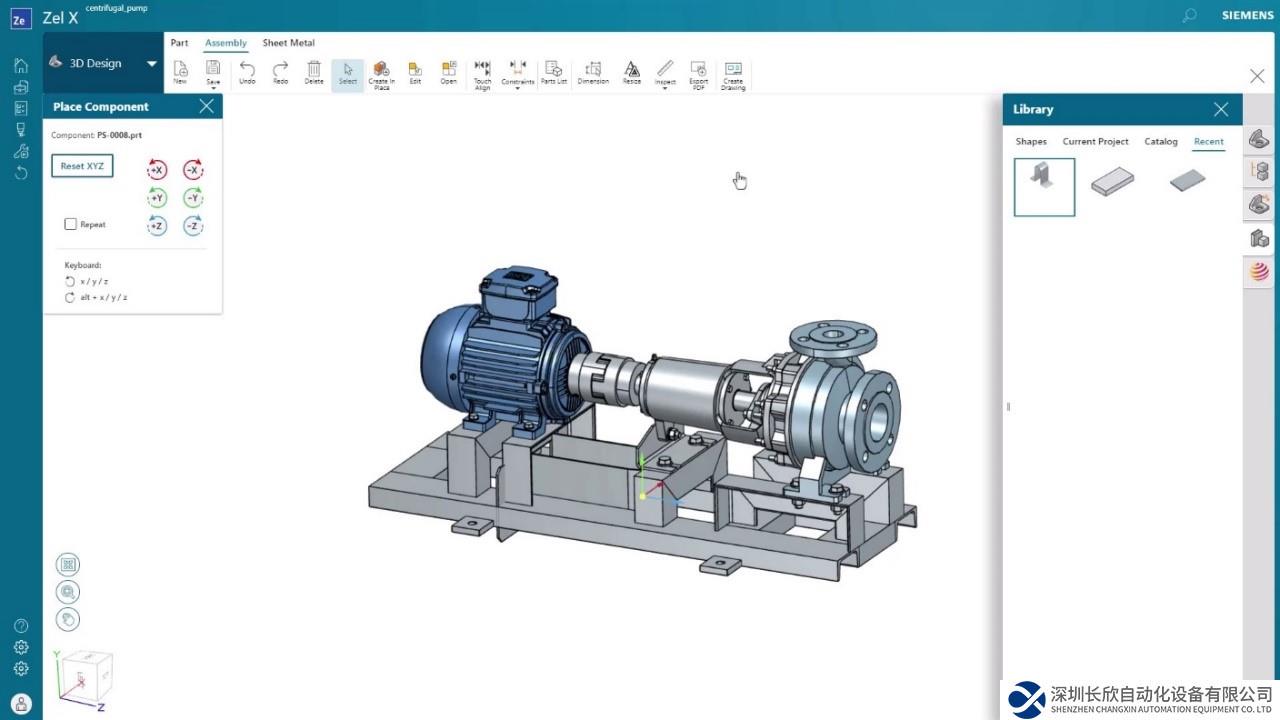
Task: Open the Parts List tool
Action: (x=553, y=73)
